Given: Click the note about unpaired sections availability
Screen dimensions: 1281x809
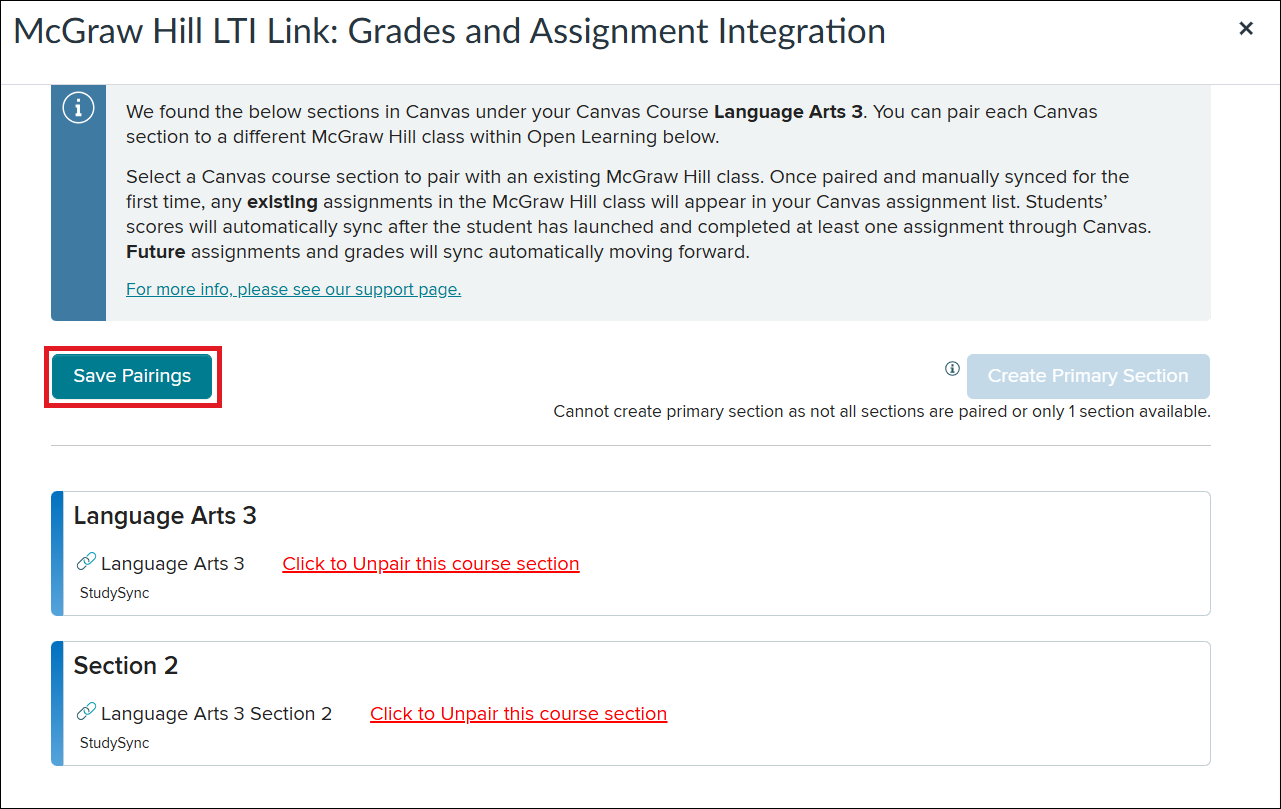Looking at the screenshot, I should click(881, 411).
